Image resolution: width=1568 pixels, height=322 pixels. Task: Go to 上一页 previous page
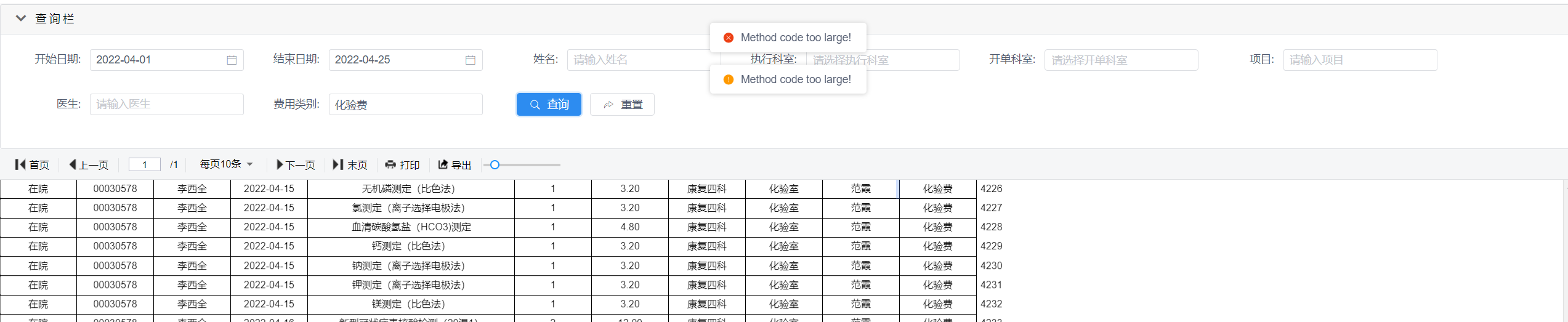(89, 164)
